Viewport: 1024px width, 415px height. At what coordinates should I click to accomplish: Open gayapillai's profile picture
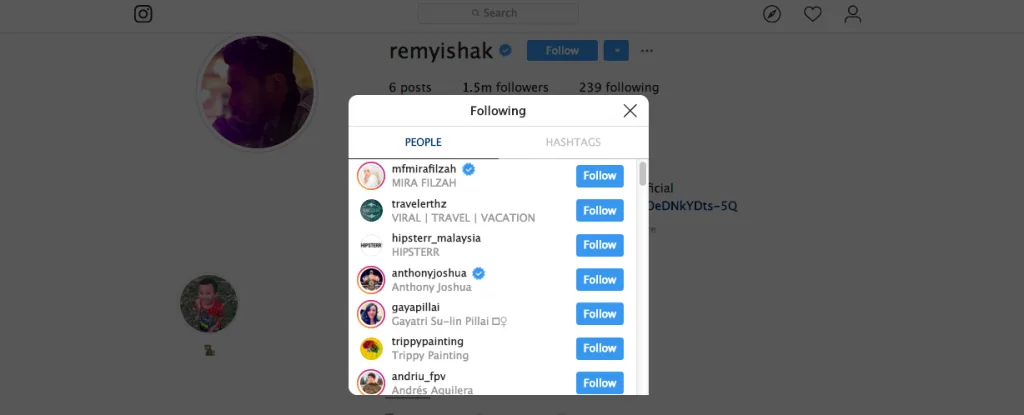tap(371, 314)
